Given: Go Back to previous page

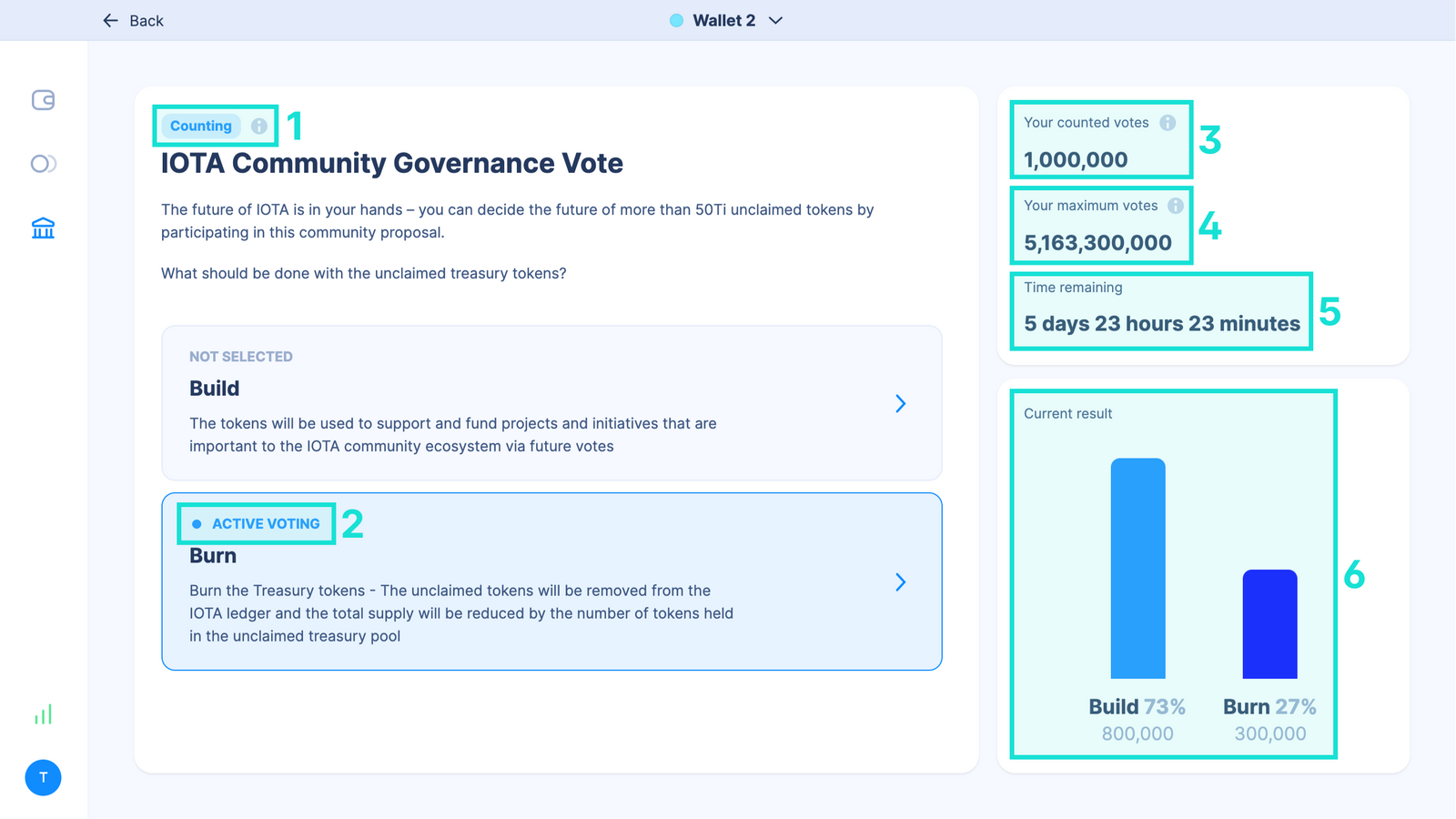Looking at the screenshot, I should pos(147,21).
